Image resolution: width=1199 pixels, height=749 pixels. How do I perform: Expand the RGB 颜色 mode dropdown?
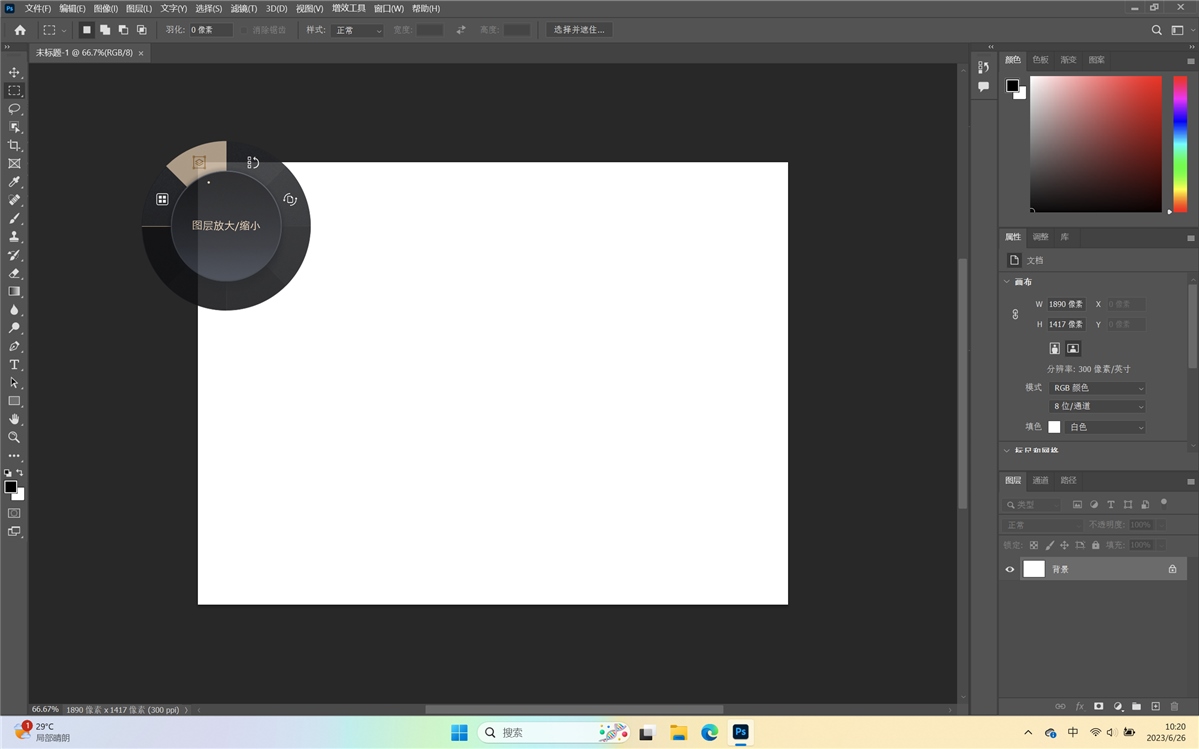[x=1097, y=388]
